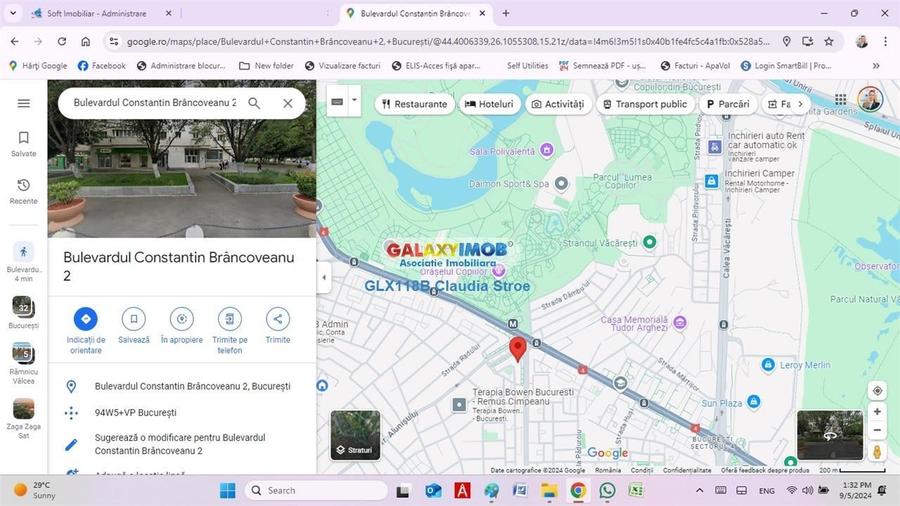This screenshot has height=506, width=900.
Task: Toggle the Straturi layers view
Action: click(x=355, y=435)
